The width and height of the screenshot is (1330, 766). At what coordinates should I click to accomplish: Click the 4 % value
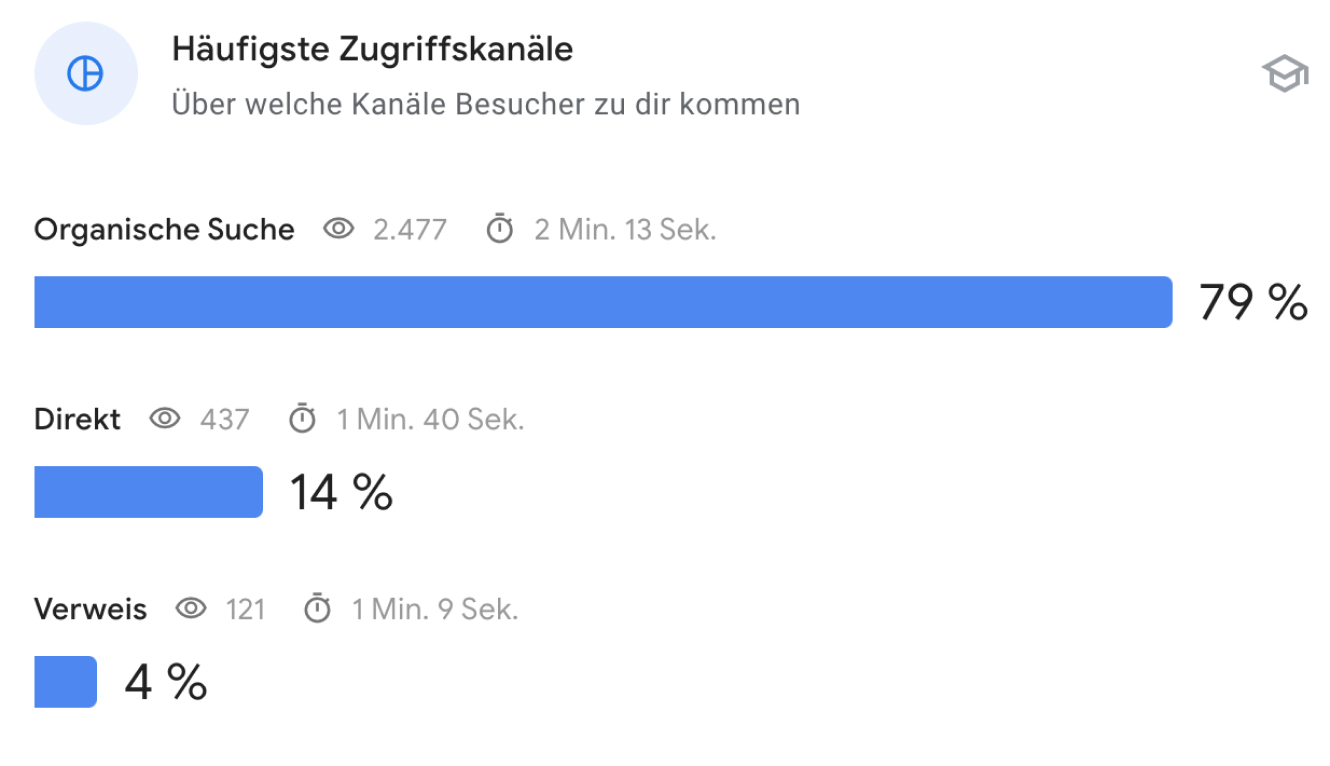(x=166, y=682)
